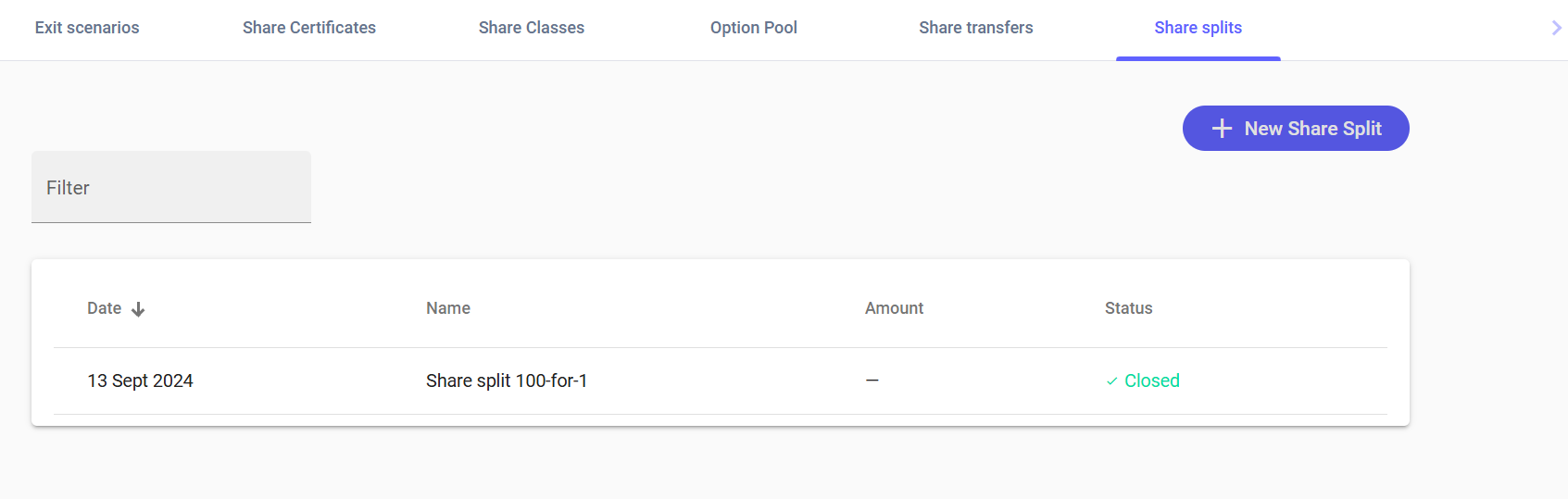Viewport: 1568px width, 499px height.
Task: Switch to the Share Certificates tab
Action: (x=309, y=28)
